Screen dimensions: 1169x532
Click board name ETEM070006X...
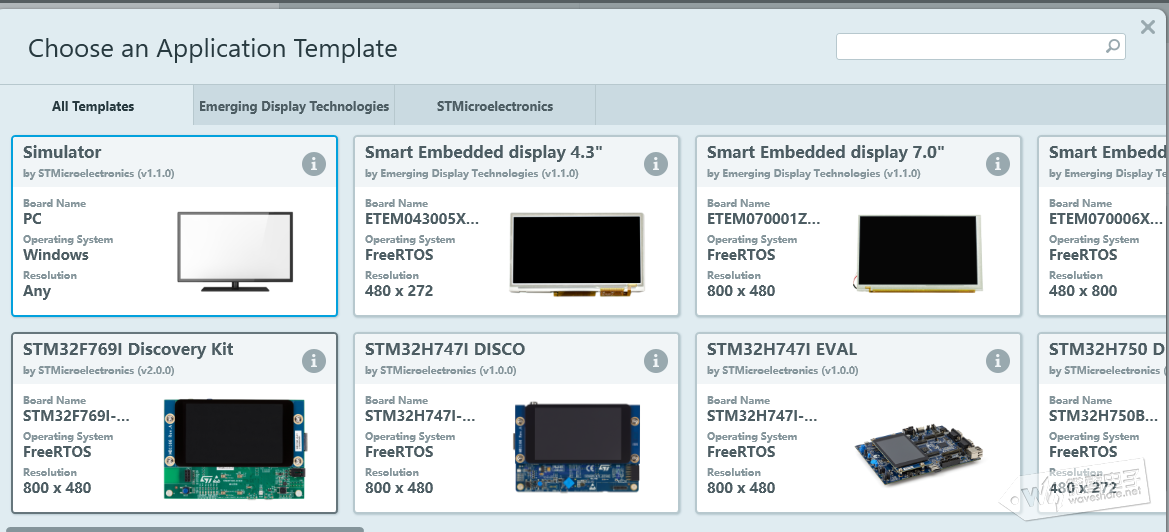pyautogui.click(x=1106, y=219)
